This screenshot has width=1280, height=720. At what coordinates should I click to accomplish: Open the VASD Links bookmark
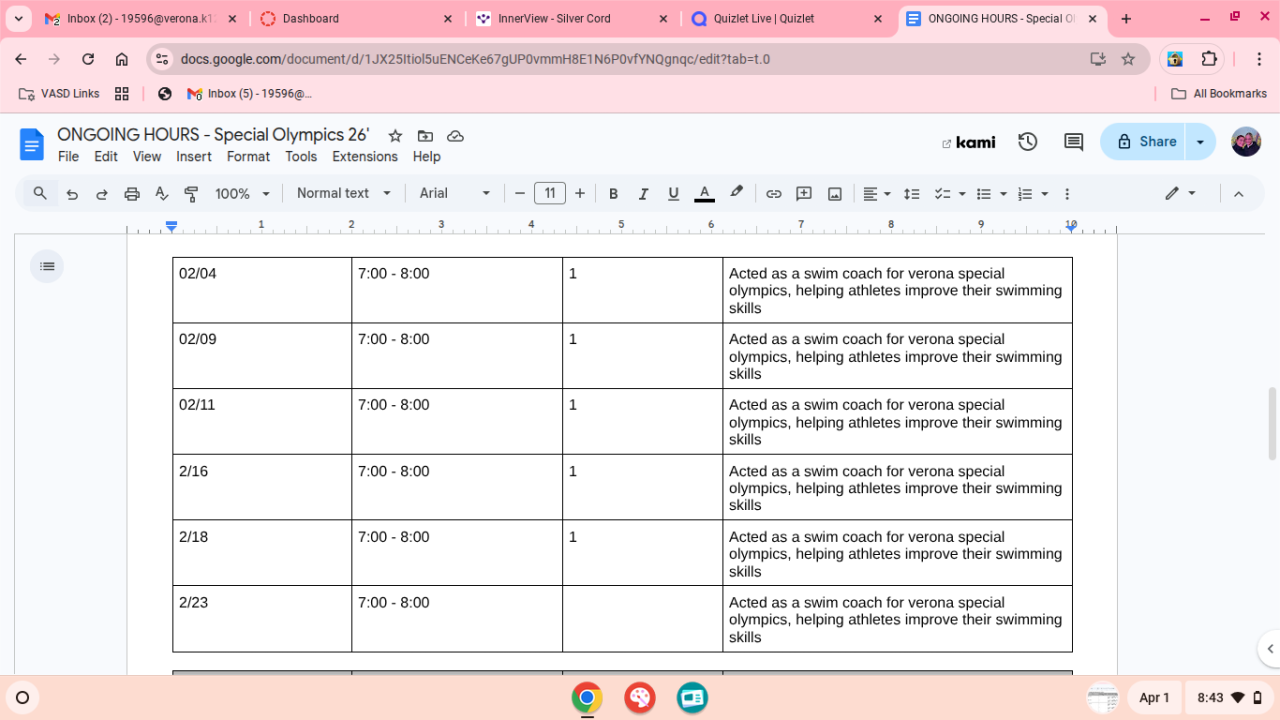pos(60,94)
